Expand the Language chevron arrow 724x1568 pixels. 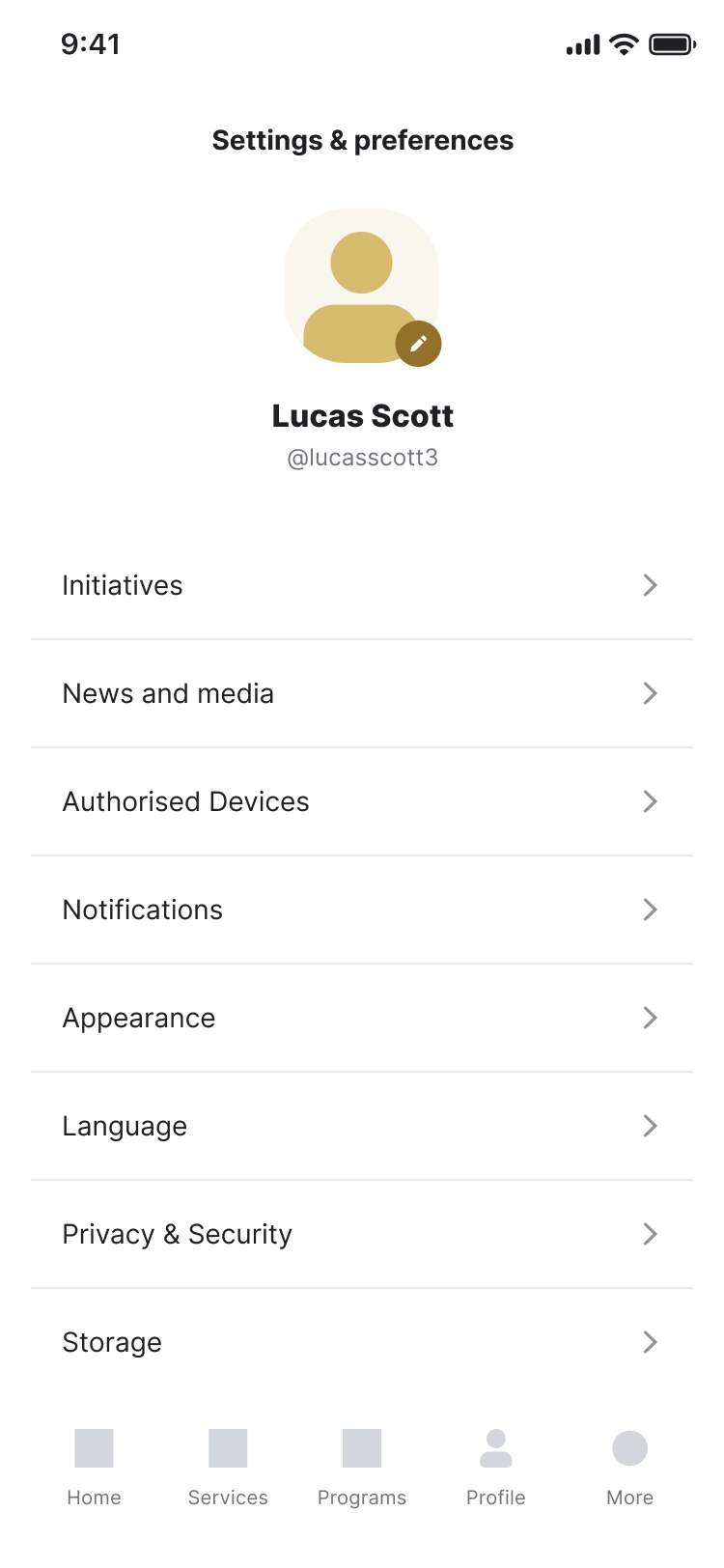(x=651, y=1126)
